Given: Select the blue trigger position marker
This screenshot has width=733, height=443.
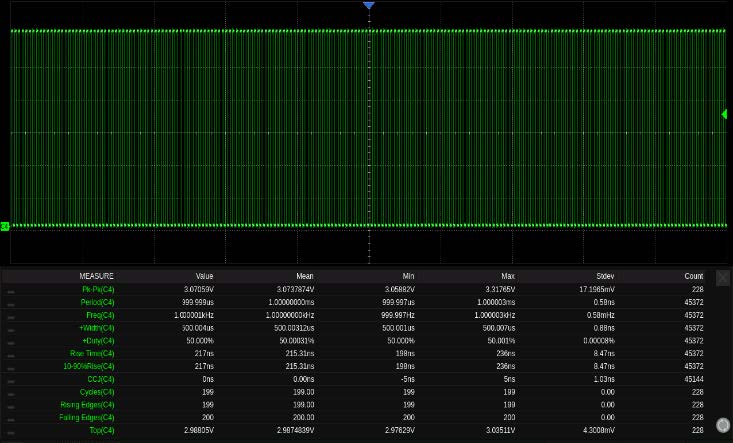Looking at the screenshot, I should tap(368, 6).
